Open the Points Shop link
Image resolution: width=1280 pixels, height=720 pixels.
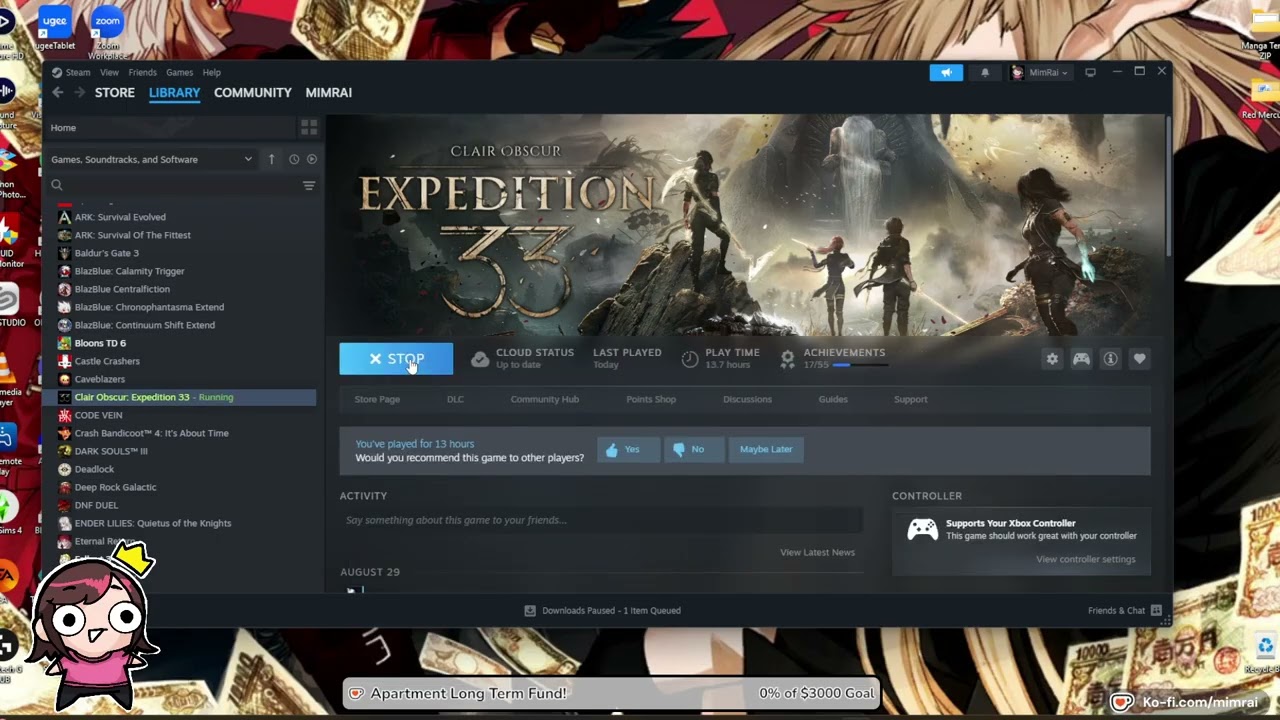[651, 399]
